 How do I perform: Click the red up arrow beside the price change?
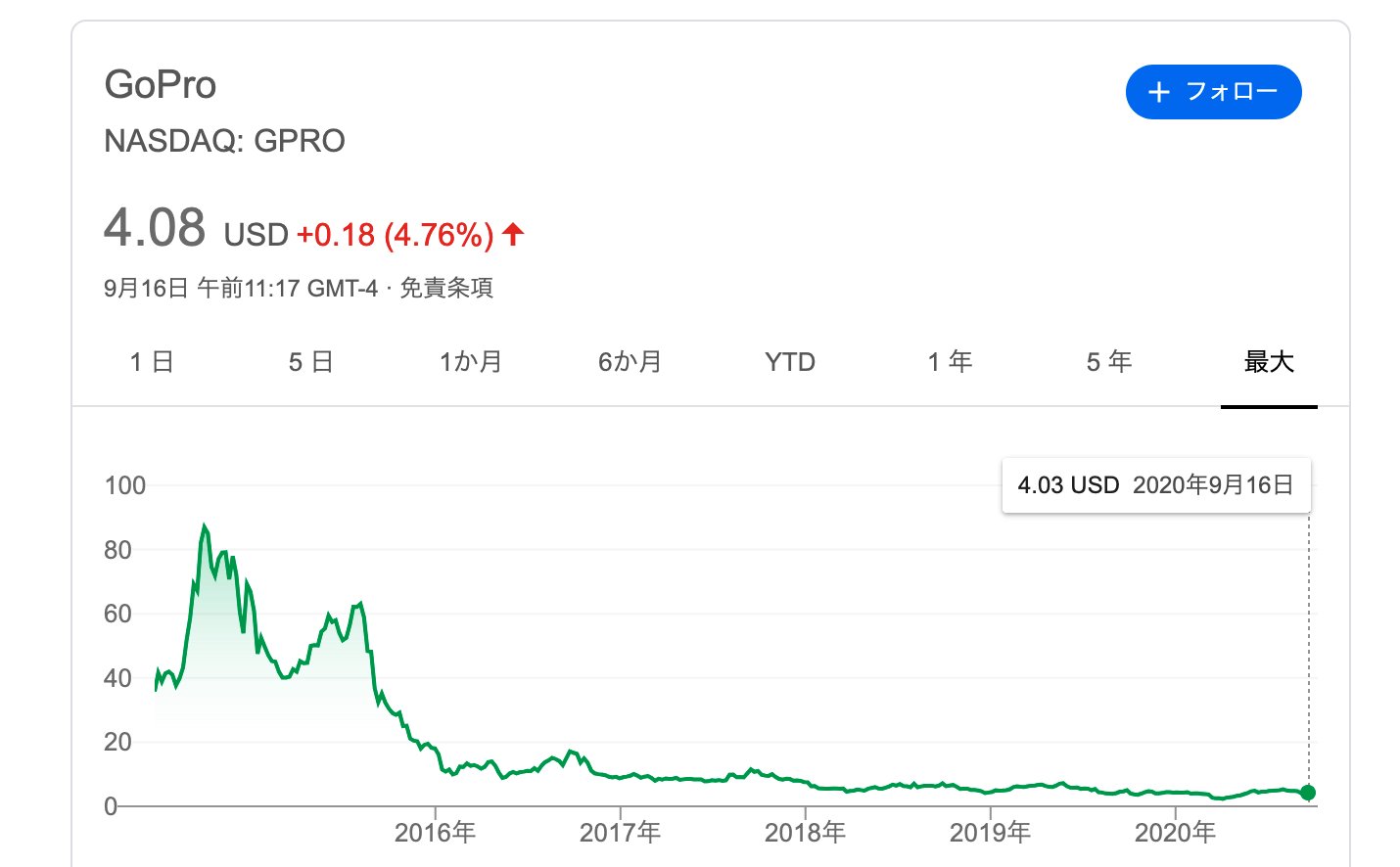513,234
